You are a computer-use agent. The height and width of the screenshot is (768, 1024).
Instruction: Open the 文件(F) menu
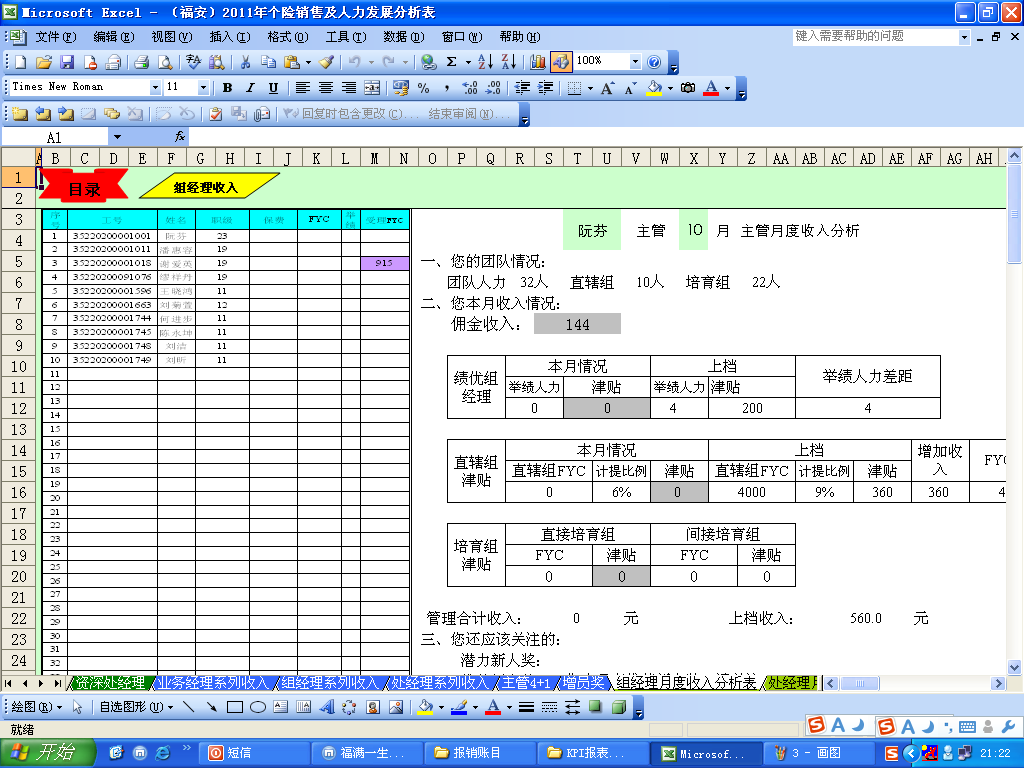click(x=56, y=37)
